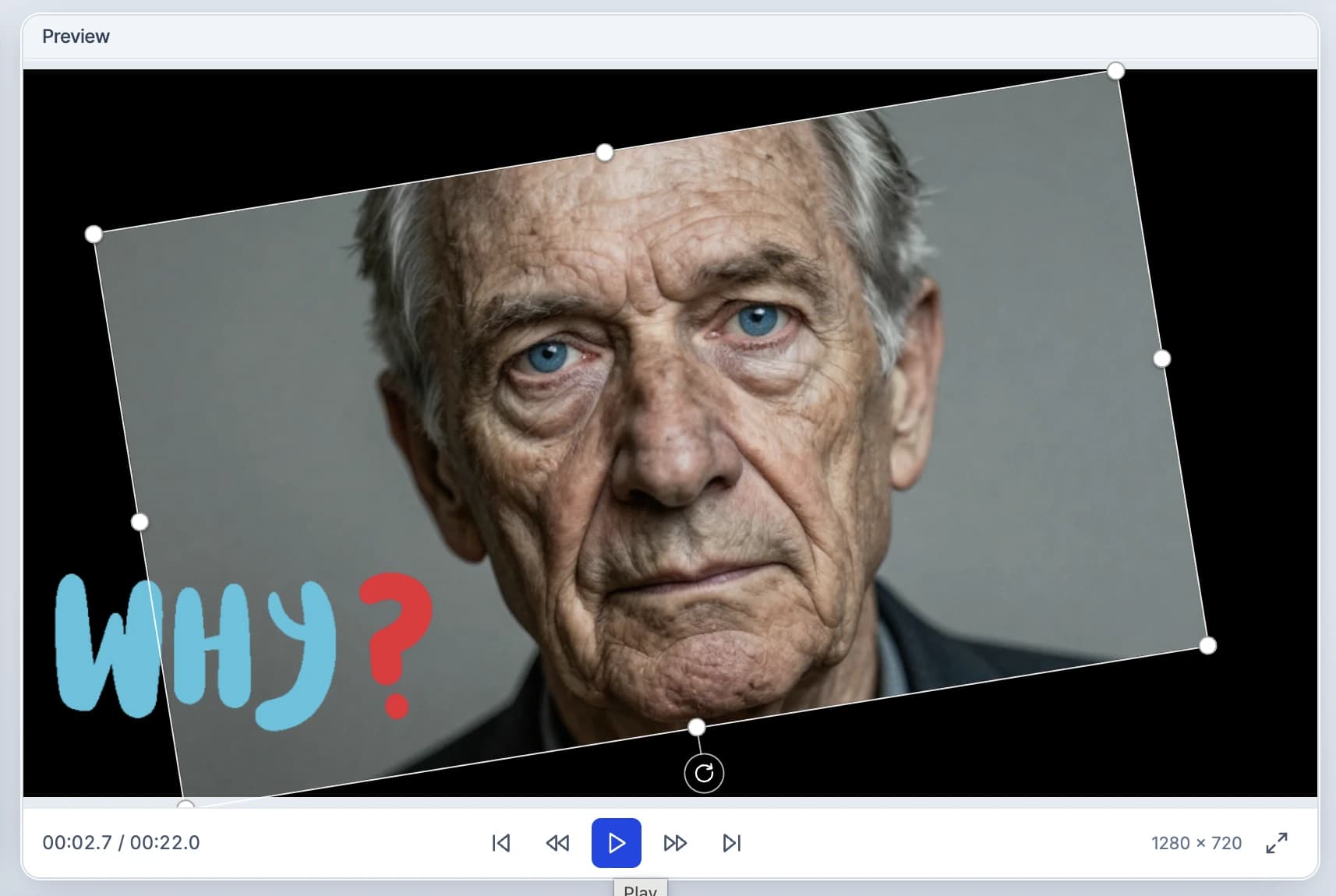Click the circular rotate handle below the image
The image size is (1336, 896).
tap(704, 773)
